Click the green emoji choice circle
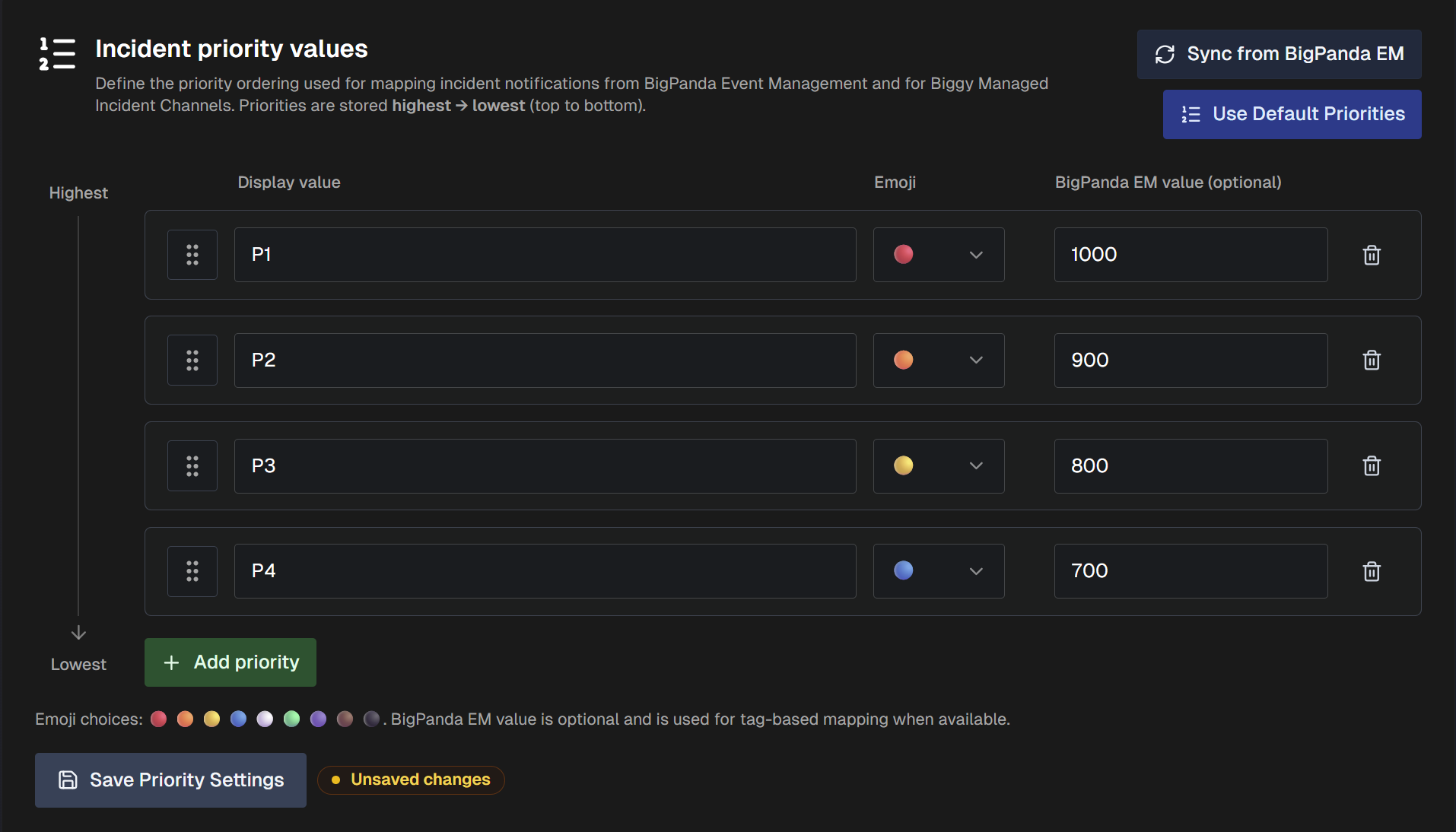The width and height of the screenshot is (1456, 832). click(291, 719)
